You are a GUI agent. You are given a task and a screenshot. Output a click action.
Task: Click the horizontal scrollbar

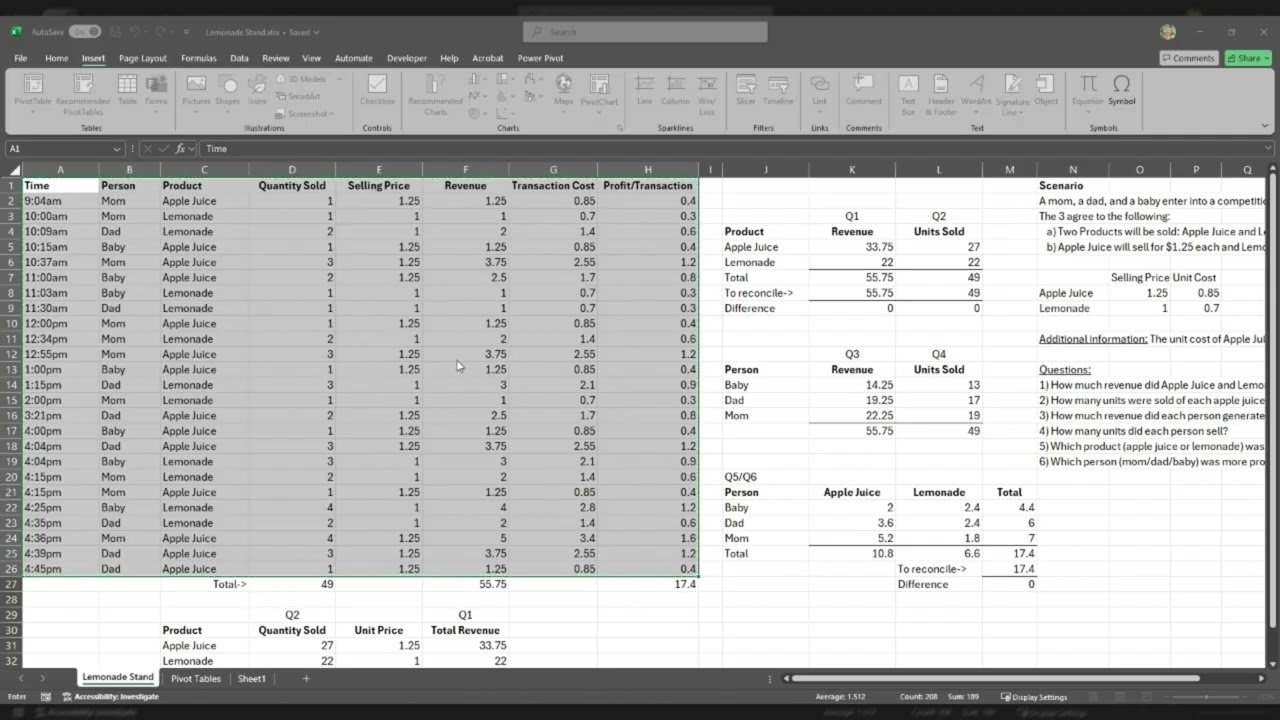(x=995, y=678)
